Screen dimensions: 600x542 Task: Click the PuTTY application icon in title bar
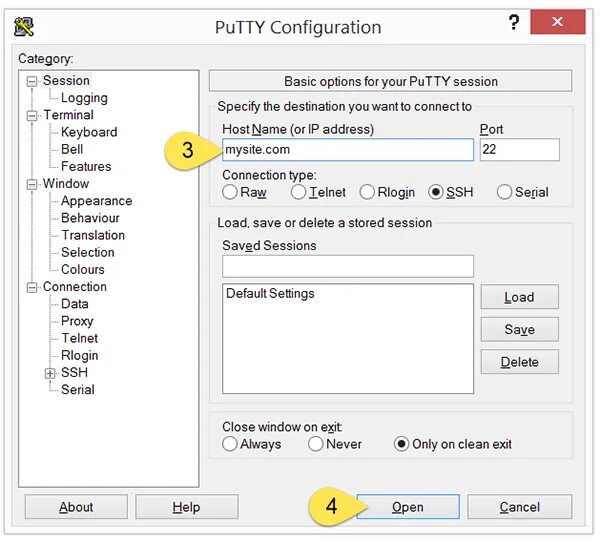tap(24, 27)
